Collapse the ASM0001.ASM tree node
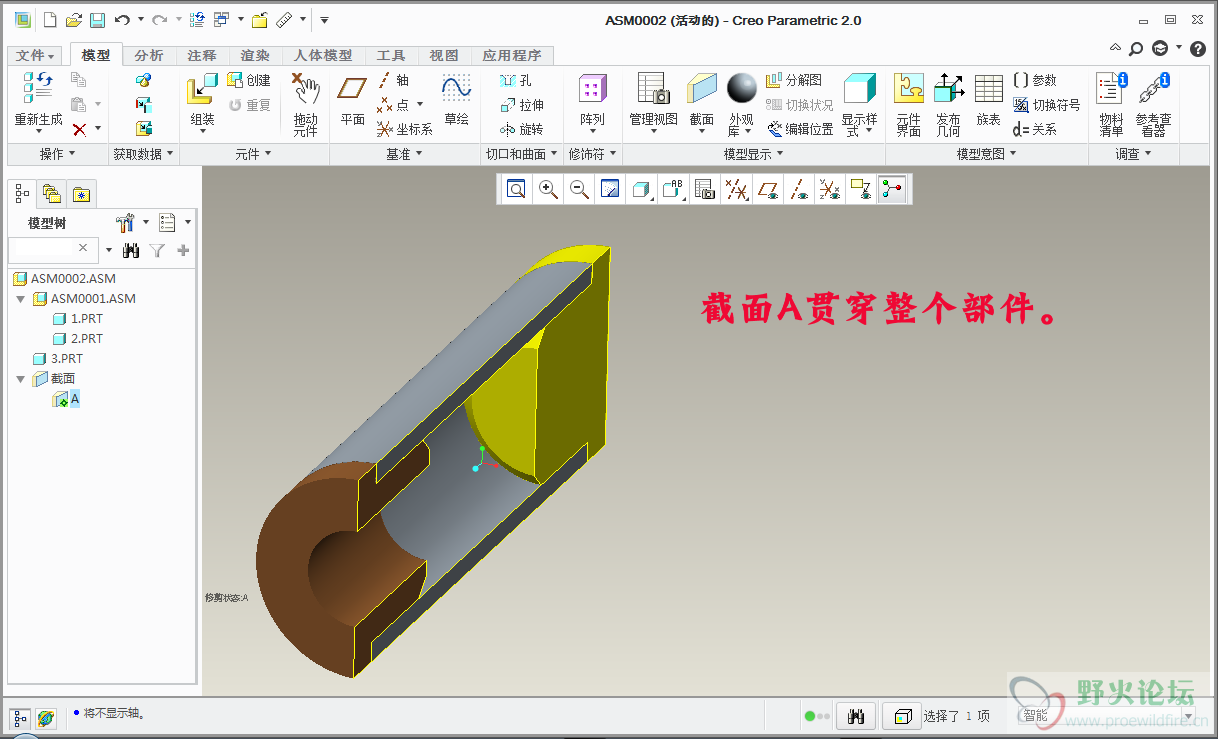This screenshot has width=1218, height=739. coord(21,299)
